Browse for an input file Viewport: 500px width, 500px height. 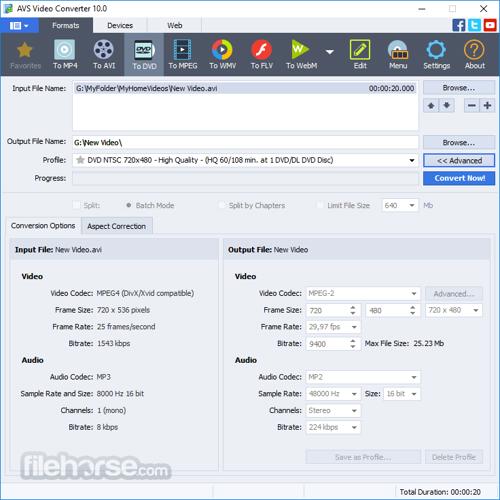pos(459,88)
